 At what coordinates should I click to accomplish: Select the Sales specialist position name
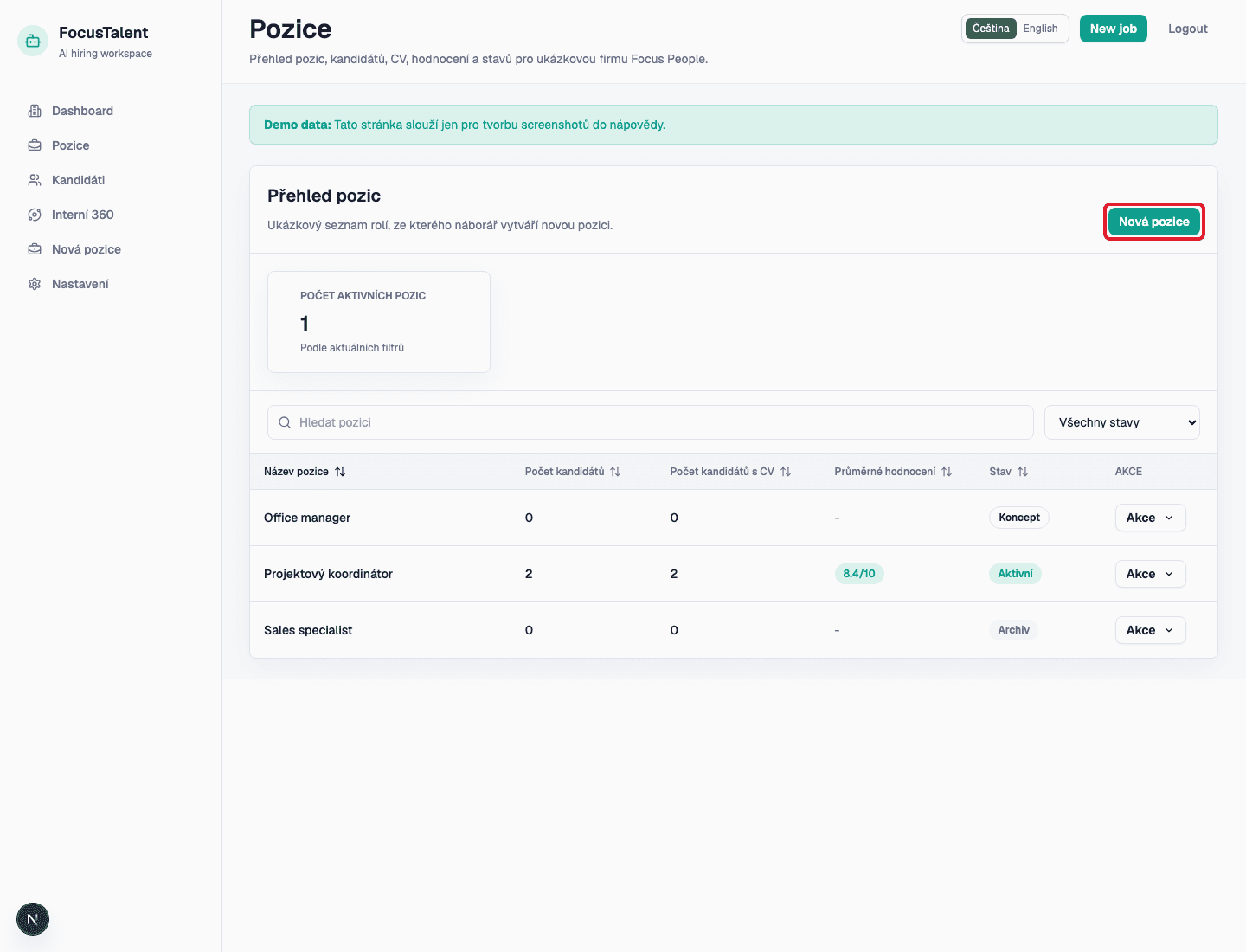click(308, 630)
